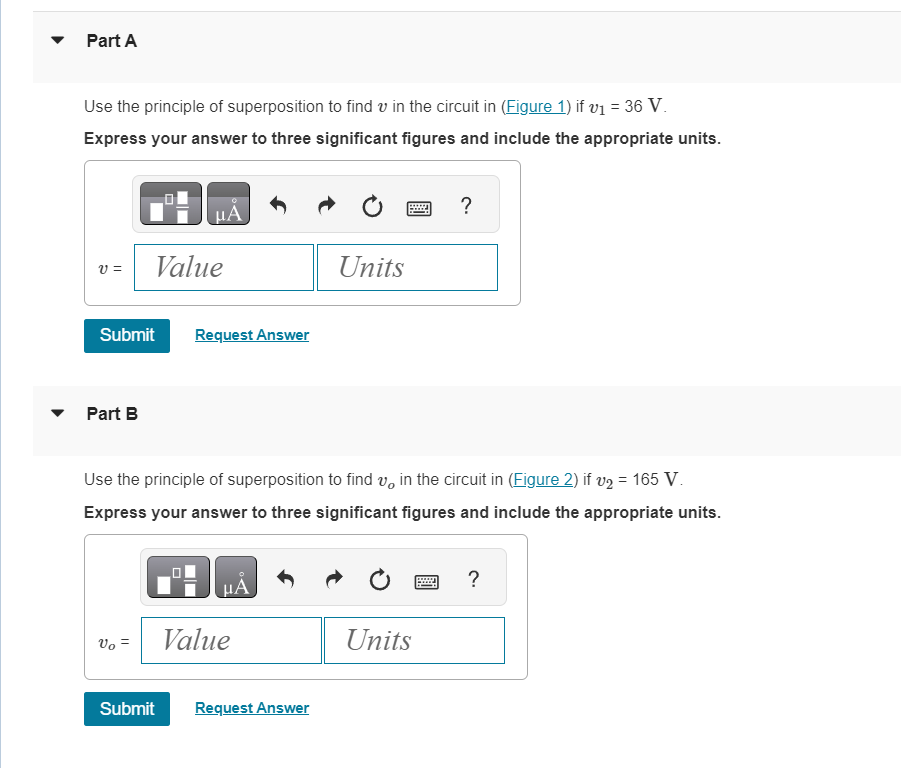Click the Value input field in Part A
Image resolution: width=901 pixels, height=768 pixels.
pos(223,267)
